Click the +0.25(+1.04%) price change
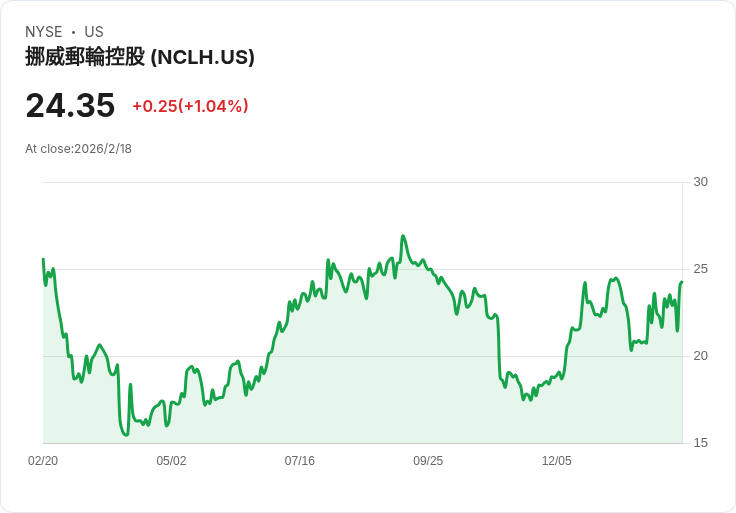Image resolution: width=736 pixels, height=513 pixels. (190, 106)
